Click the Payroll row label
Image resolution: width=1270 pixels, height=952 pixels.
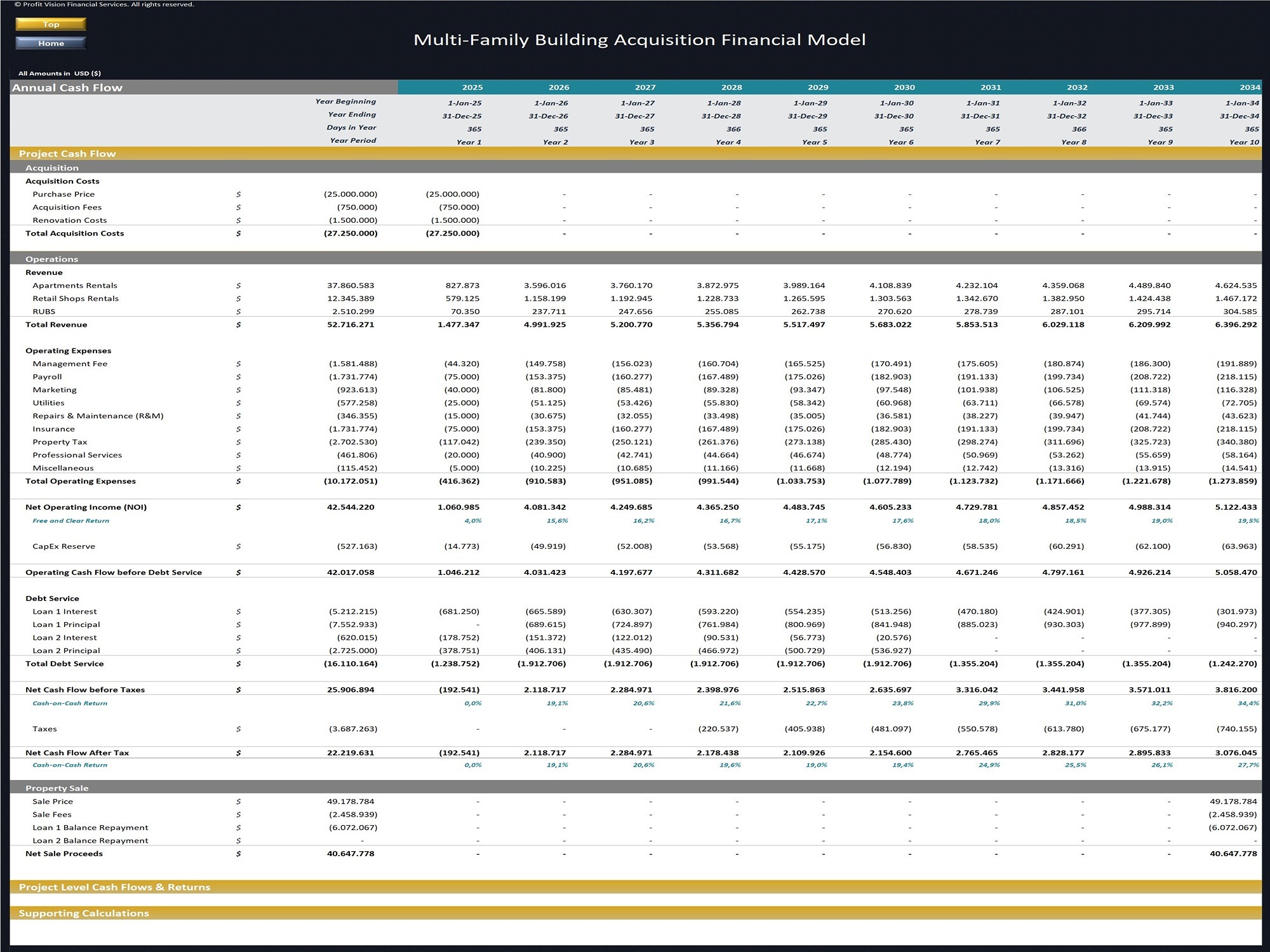pos(47,377)
